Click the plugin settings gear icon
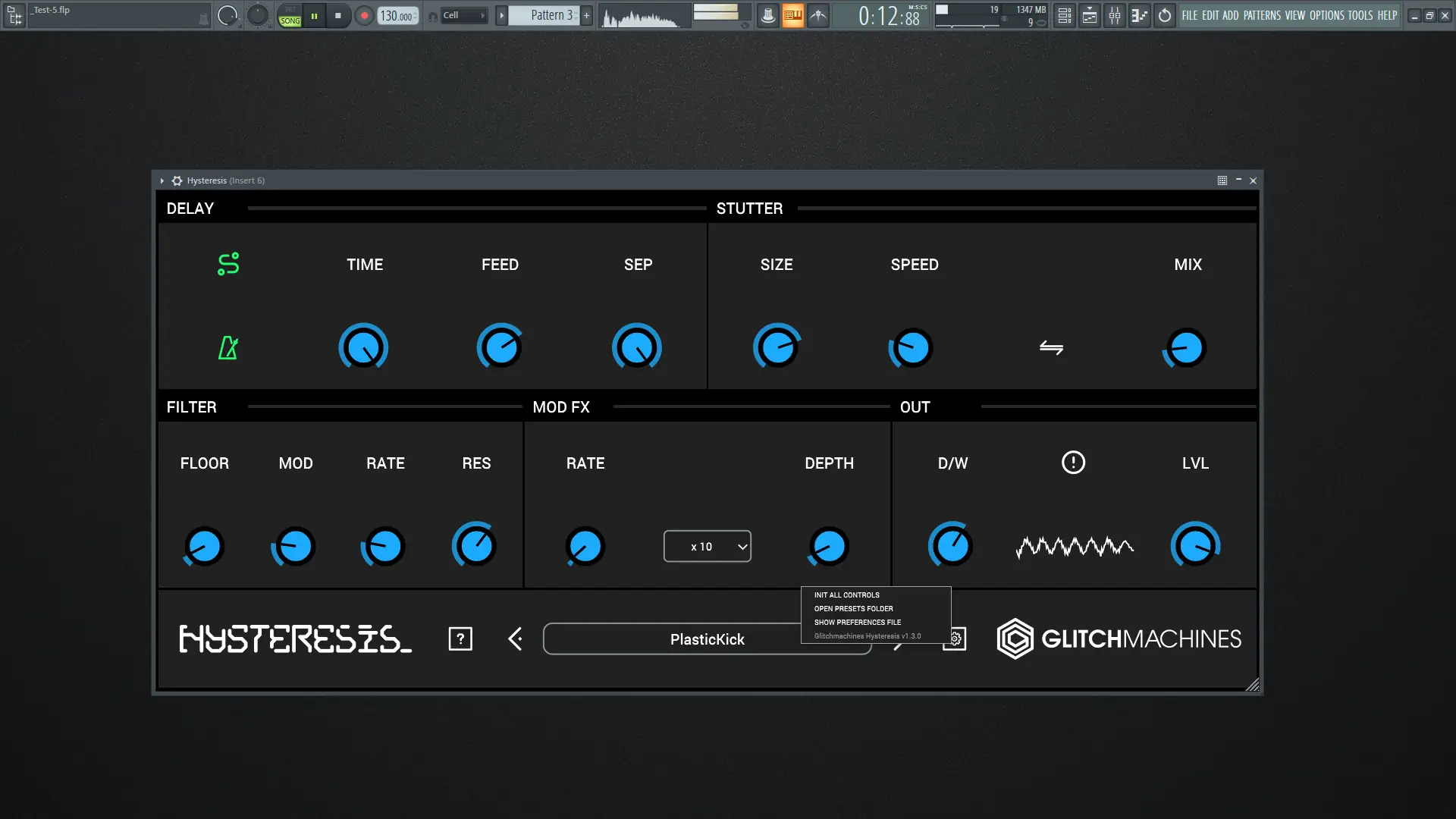The image size is (1456, 819). click(x=955, y=640)
